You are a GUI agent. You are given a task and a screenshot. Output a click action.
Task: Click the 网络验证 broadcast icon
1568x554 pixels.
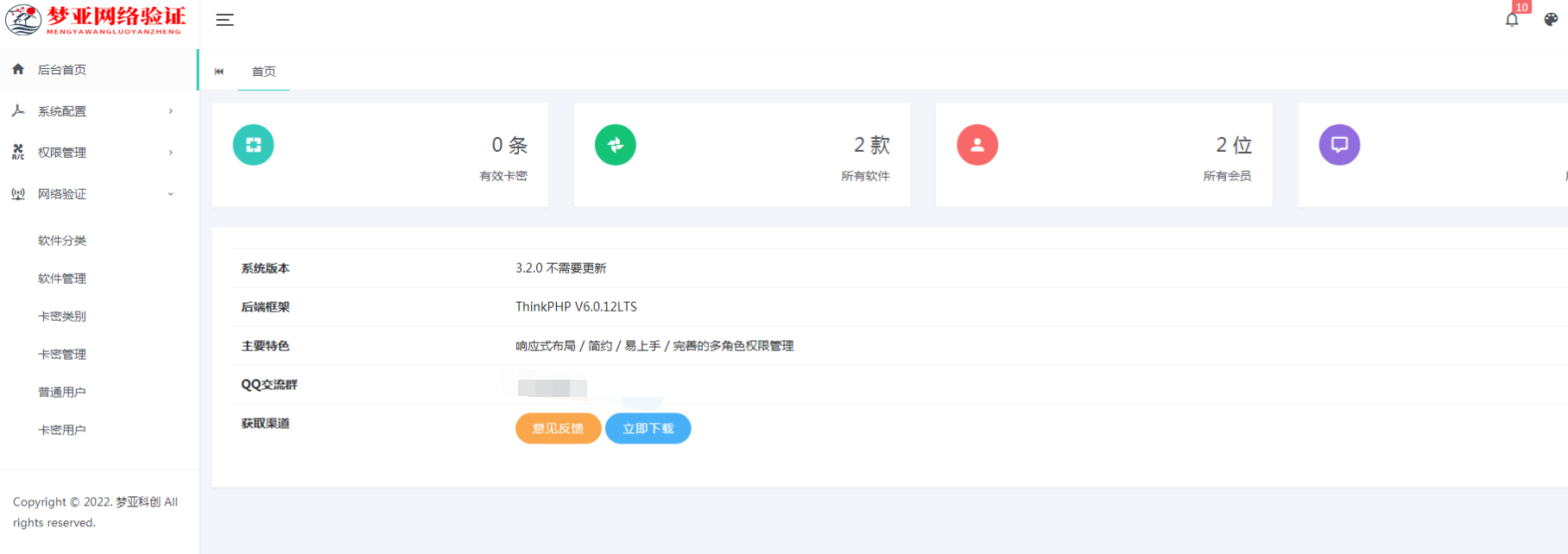[x=18, y=193]
